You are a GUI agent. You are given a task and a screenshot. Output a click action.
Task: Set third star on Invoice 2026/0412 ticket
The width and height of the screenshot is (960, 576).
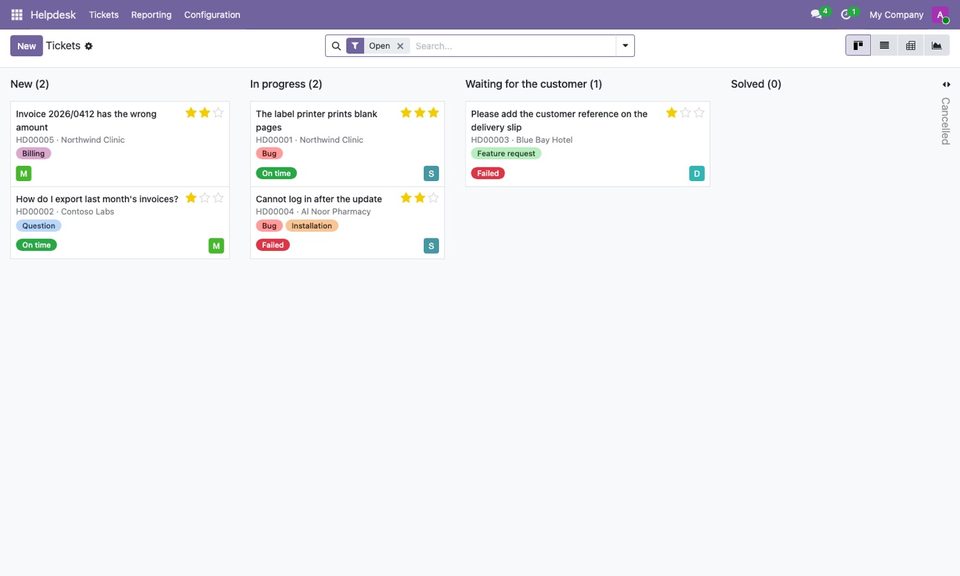218,113
